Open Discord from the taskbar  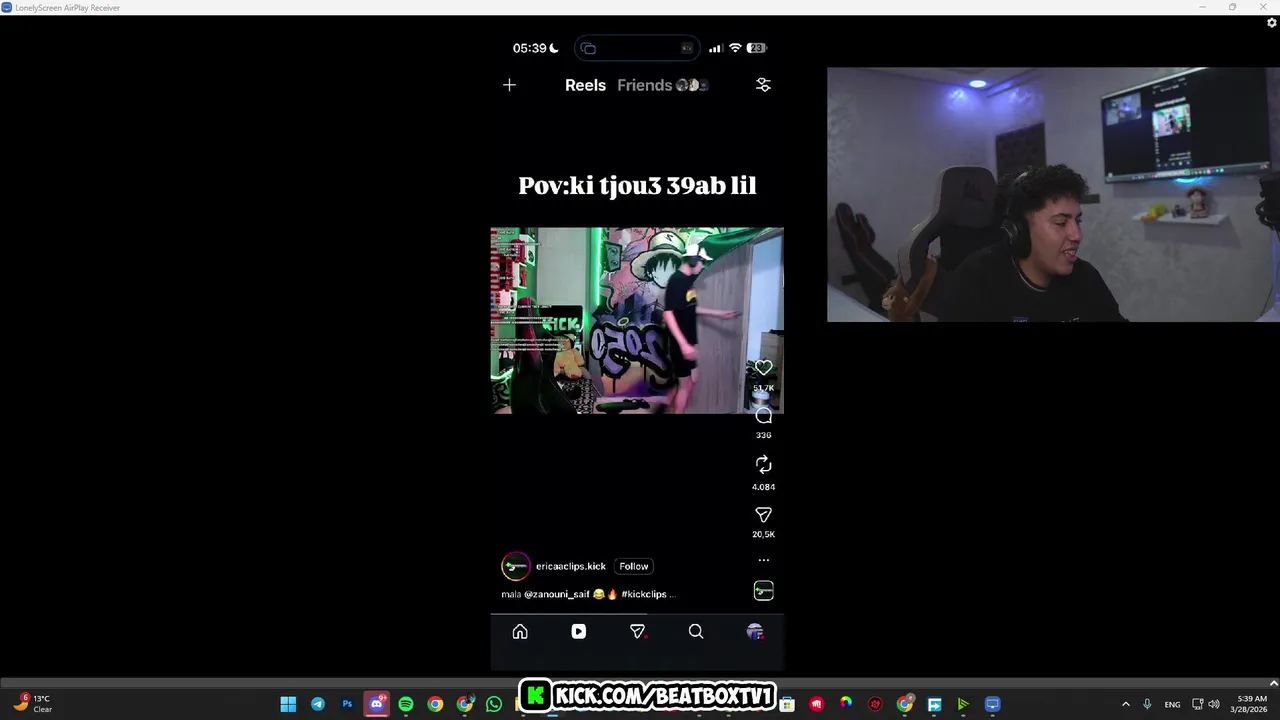point(376,704)
